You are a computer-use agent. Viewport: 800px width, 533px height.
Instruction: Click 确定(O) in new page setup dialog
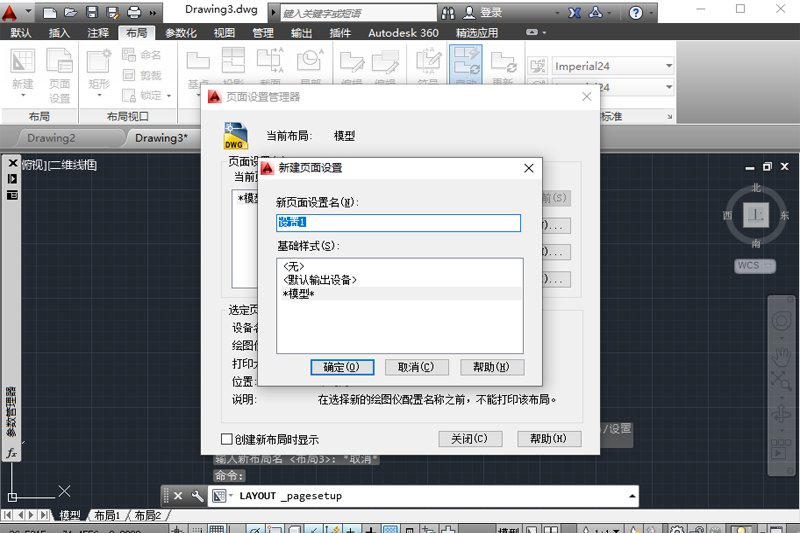[342, 367]
